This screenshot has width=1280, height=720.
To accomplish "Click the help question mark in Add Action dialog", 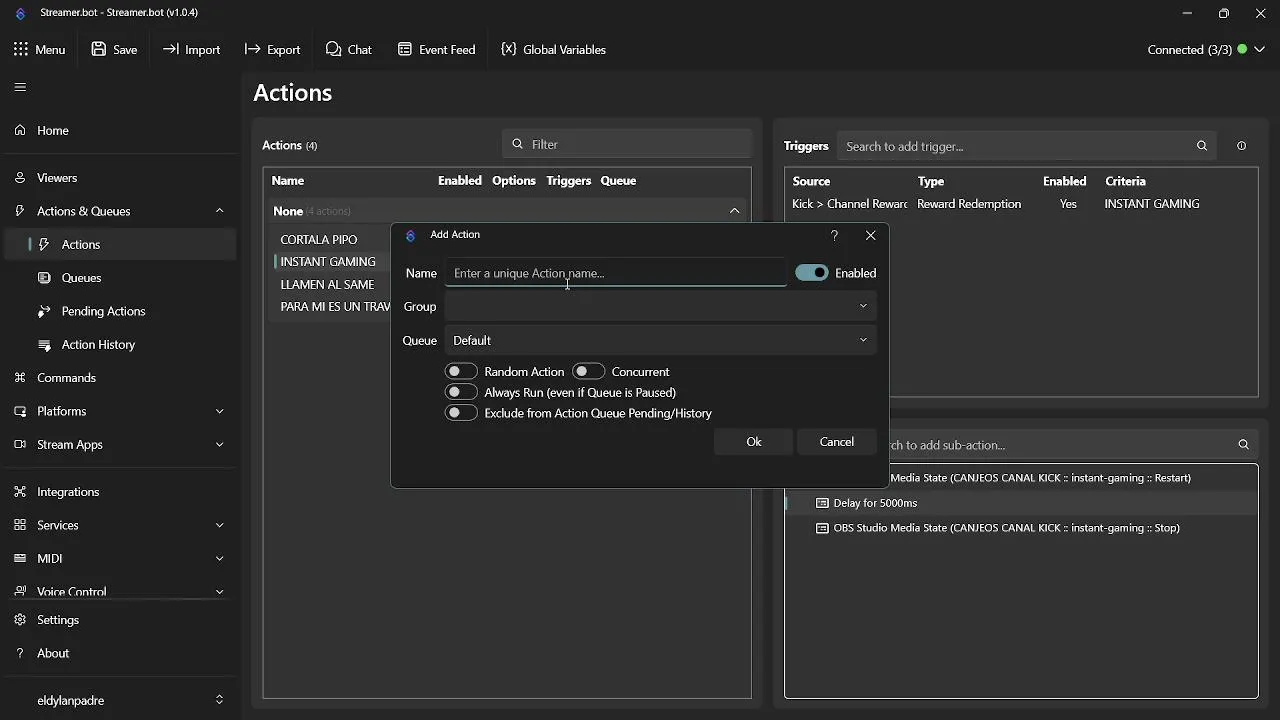I will (835, 235).
